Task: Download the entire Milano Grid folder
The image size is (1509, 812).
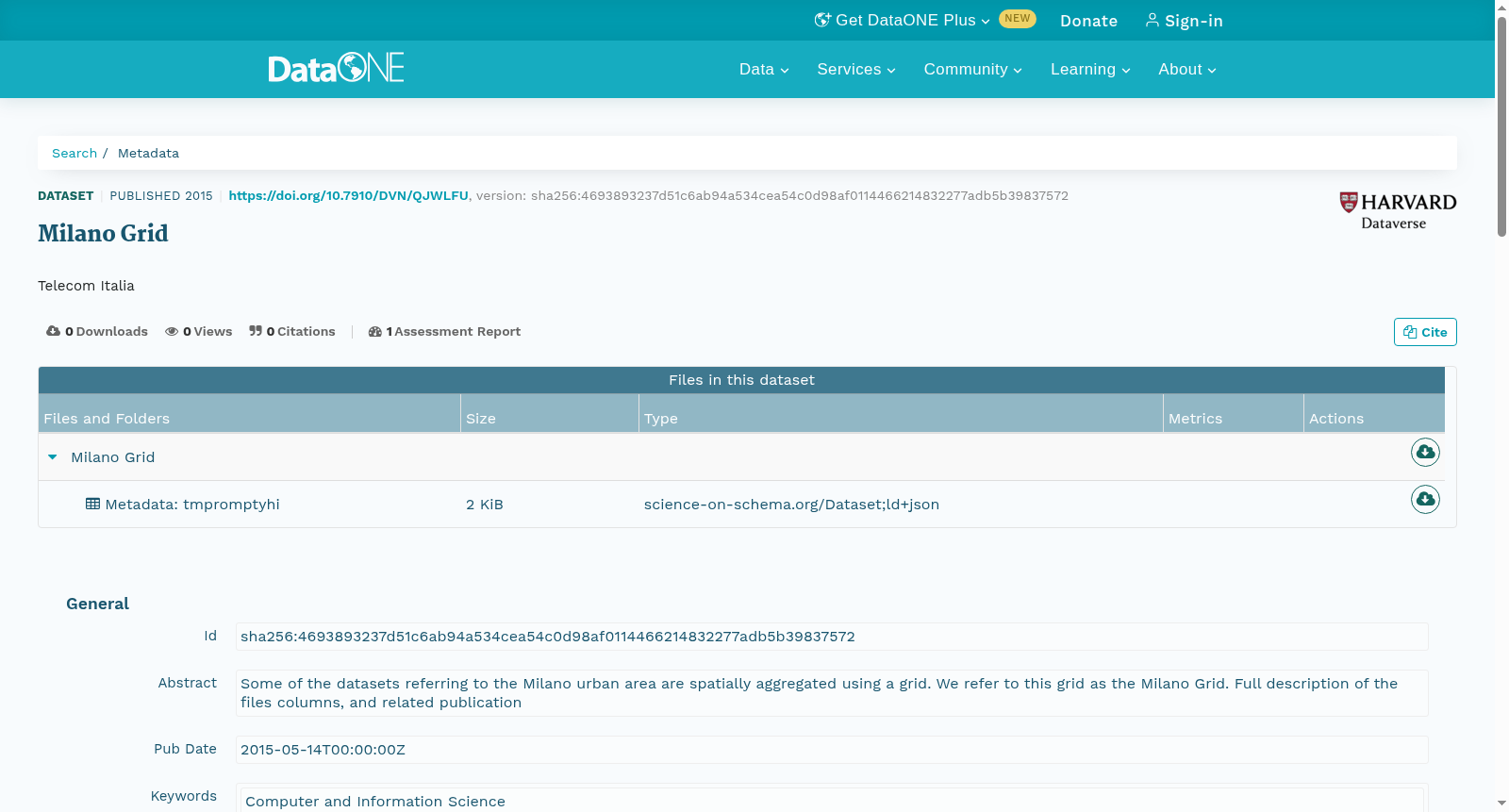Action: [x=1425, y=453]
